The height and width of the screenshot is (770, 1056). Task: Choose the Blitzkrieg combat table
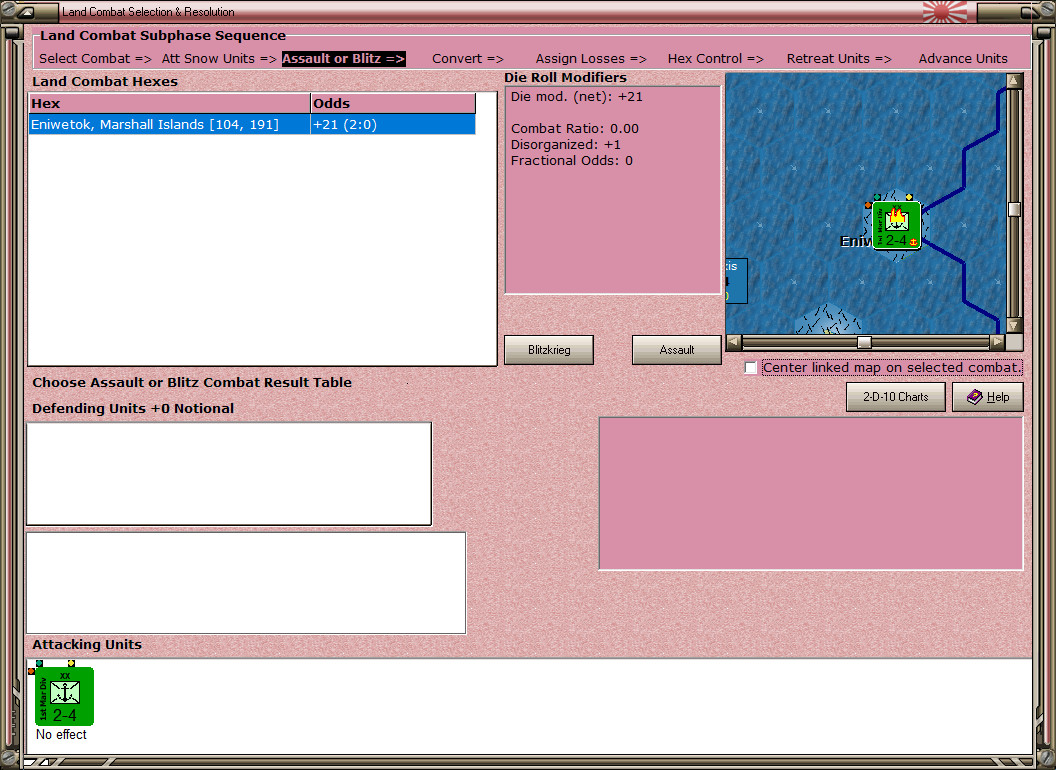tap(549, 350)
